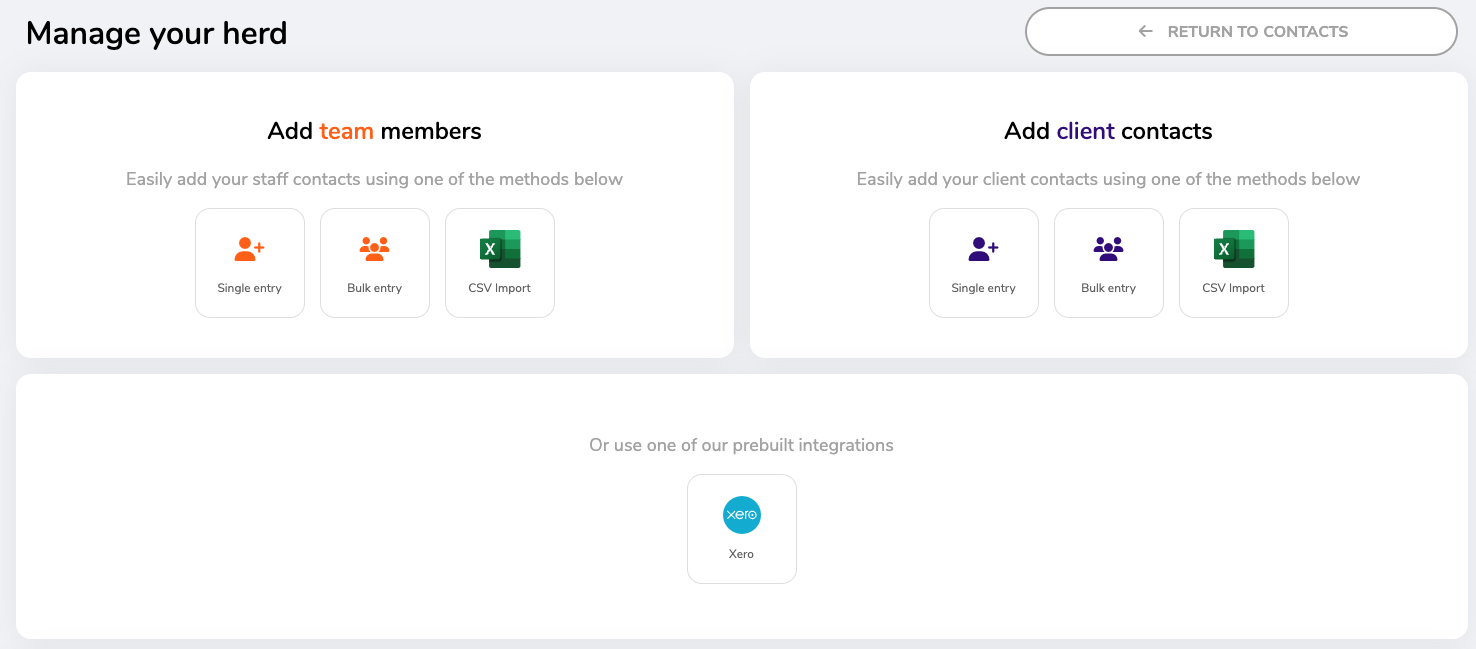Click the "Easily add your staff contacts" description
The image size is (1476, 649).
click(375, 180)
